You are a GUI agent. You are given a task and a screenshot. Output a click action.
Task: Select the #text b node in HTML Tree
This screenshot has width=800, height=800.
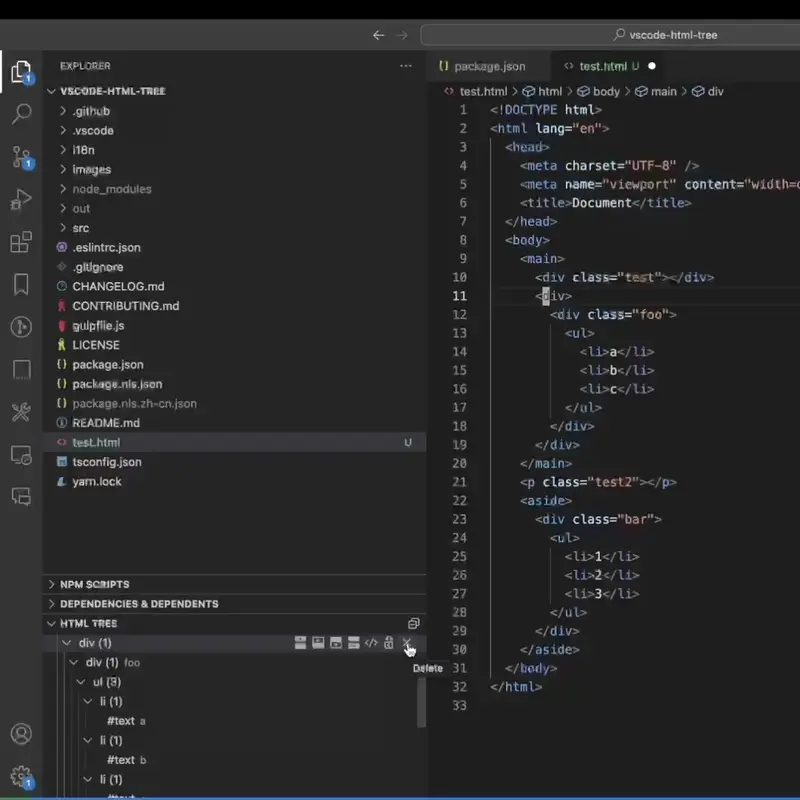point(234,760)
